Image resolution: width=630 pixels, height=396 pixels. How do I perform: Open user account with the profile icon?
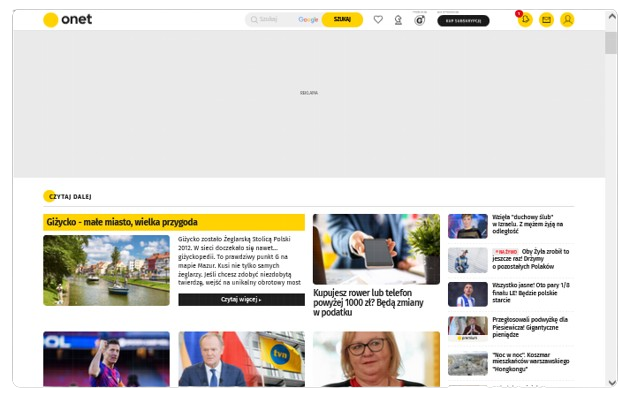[567, 20]
